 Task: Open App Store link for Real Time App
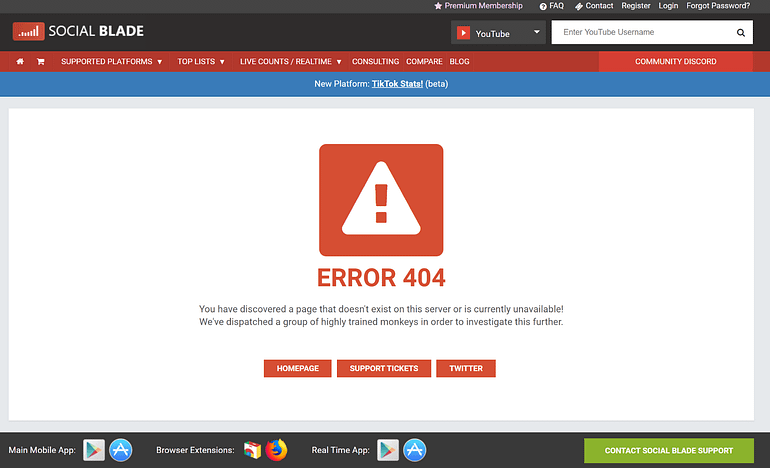[415, 450]
